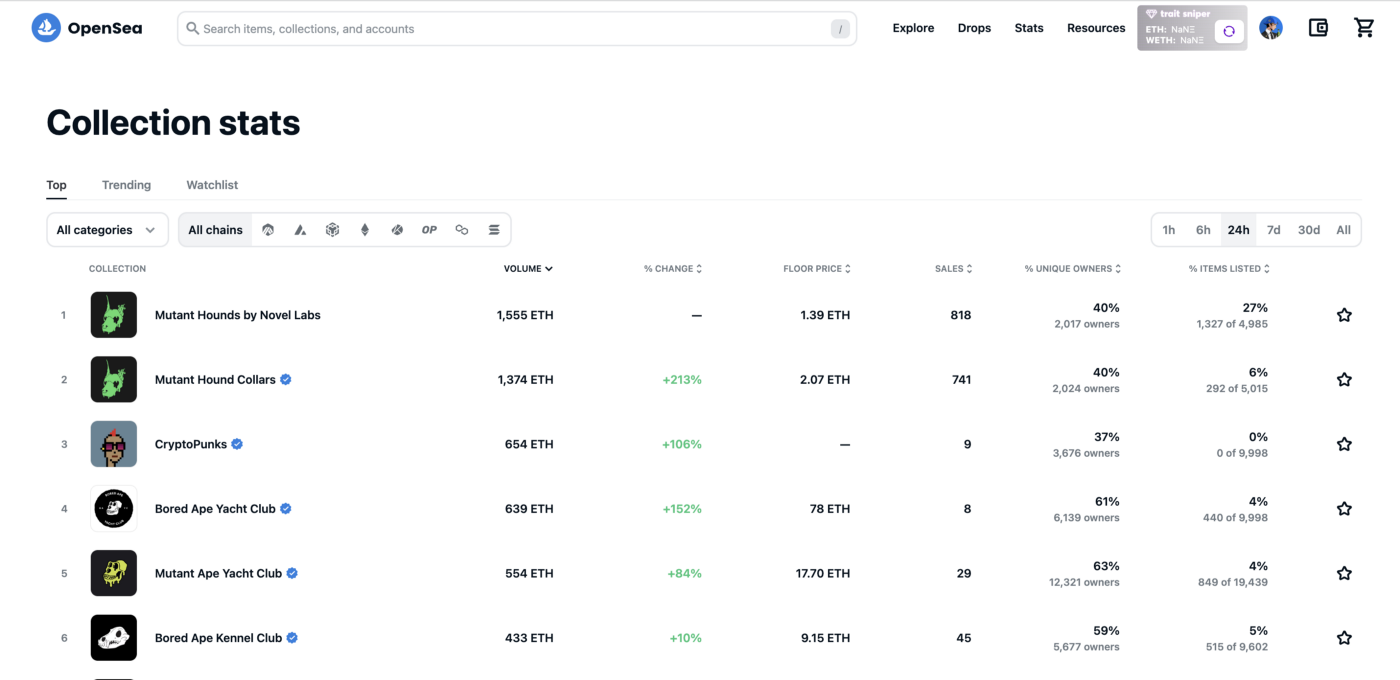Filter by the Optimism OP chain icon

(429, 230)
